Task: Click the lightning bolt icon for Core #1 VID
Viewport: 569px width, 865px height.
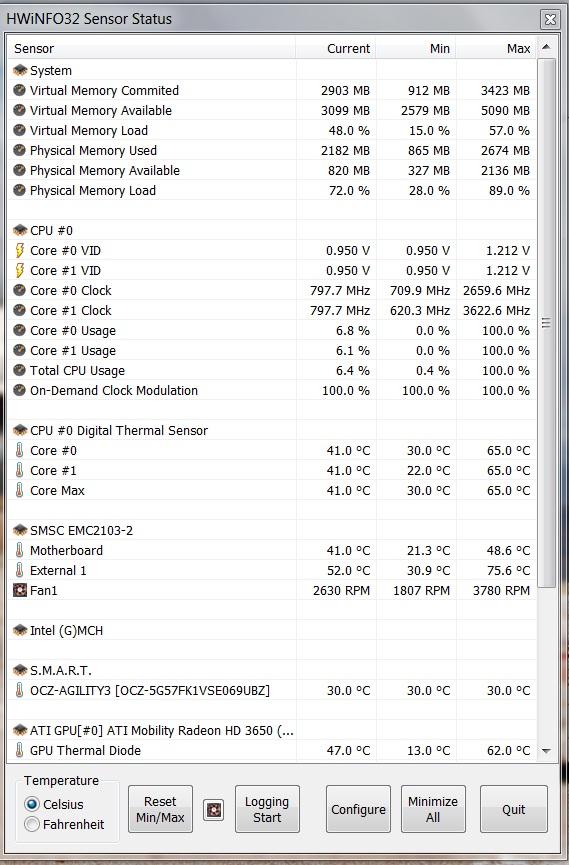Action: pos(19,270)
